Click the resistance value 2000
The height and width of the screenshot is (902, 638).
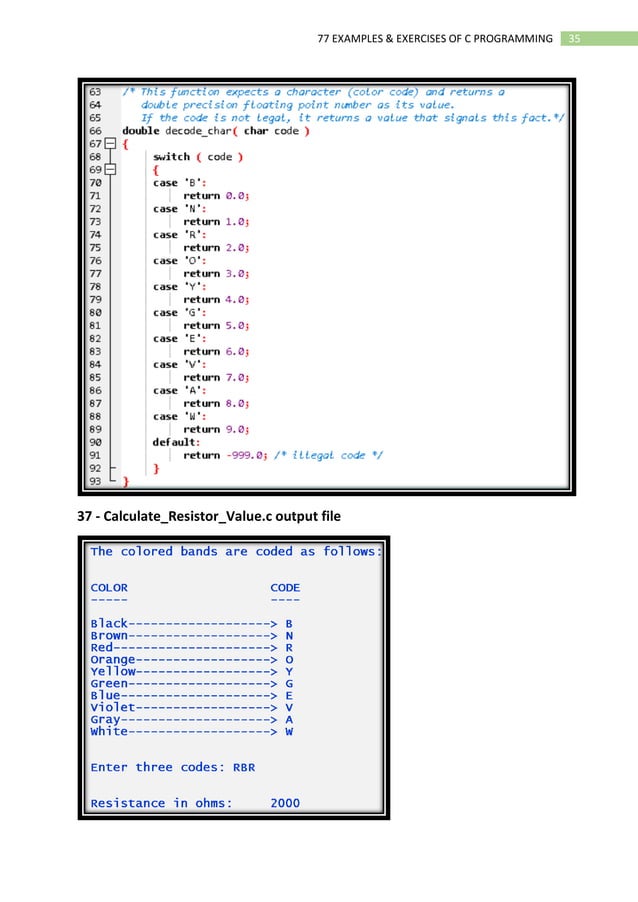click(x=285, y=803)
